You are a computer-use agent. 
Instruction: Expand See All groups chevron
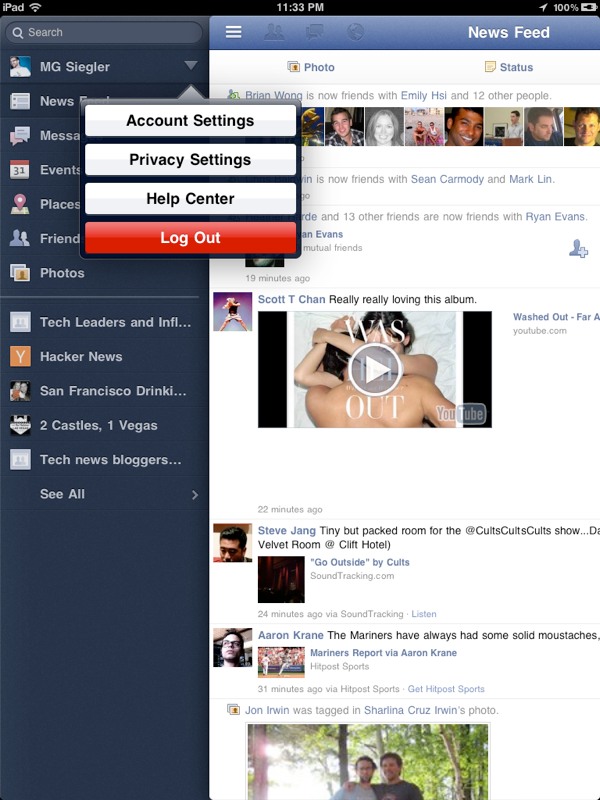tap(195, 494)
